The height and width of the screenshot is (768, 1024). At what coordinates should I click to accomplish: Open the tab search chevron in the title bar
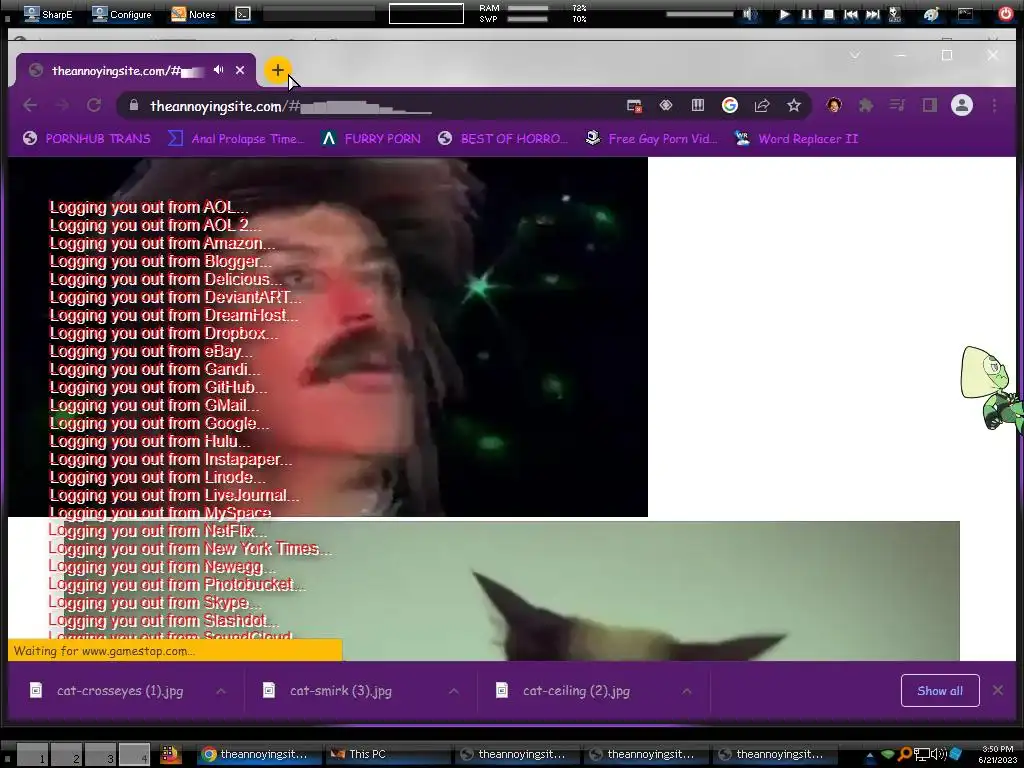click(854, 56)
